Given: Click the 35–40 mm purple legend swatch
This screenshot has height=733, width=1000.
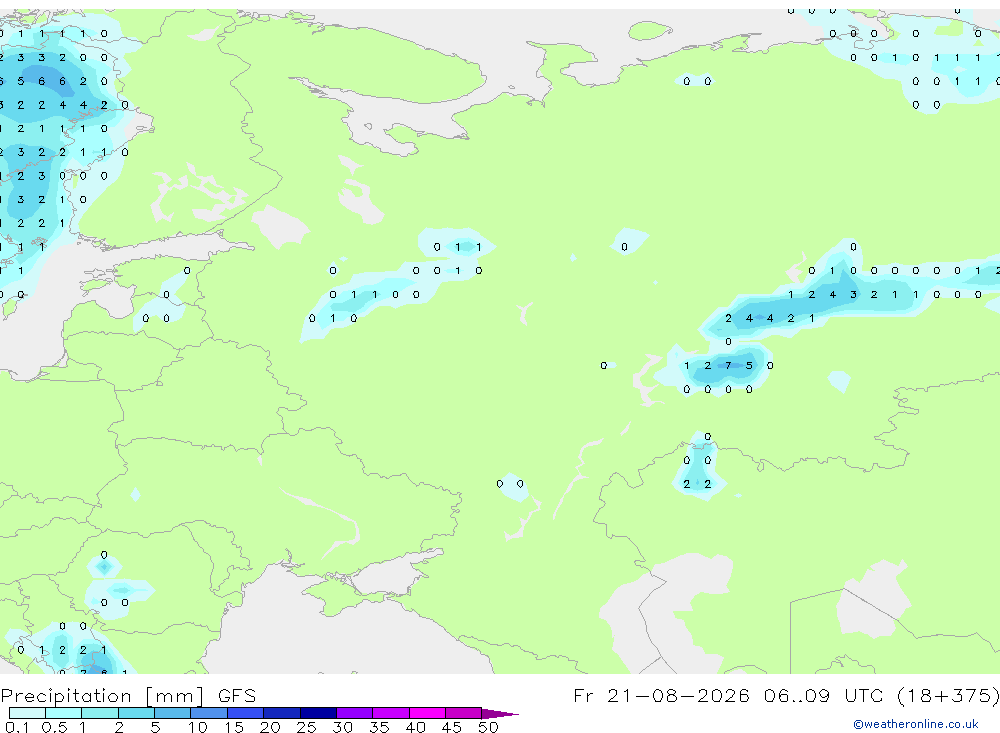Looking at the screenshot, I should pos(391,713).
